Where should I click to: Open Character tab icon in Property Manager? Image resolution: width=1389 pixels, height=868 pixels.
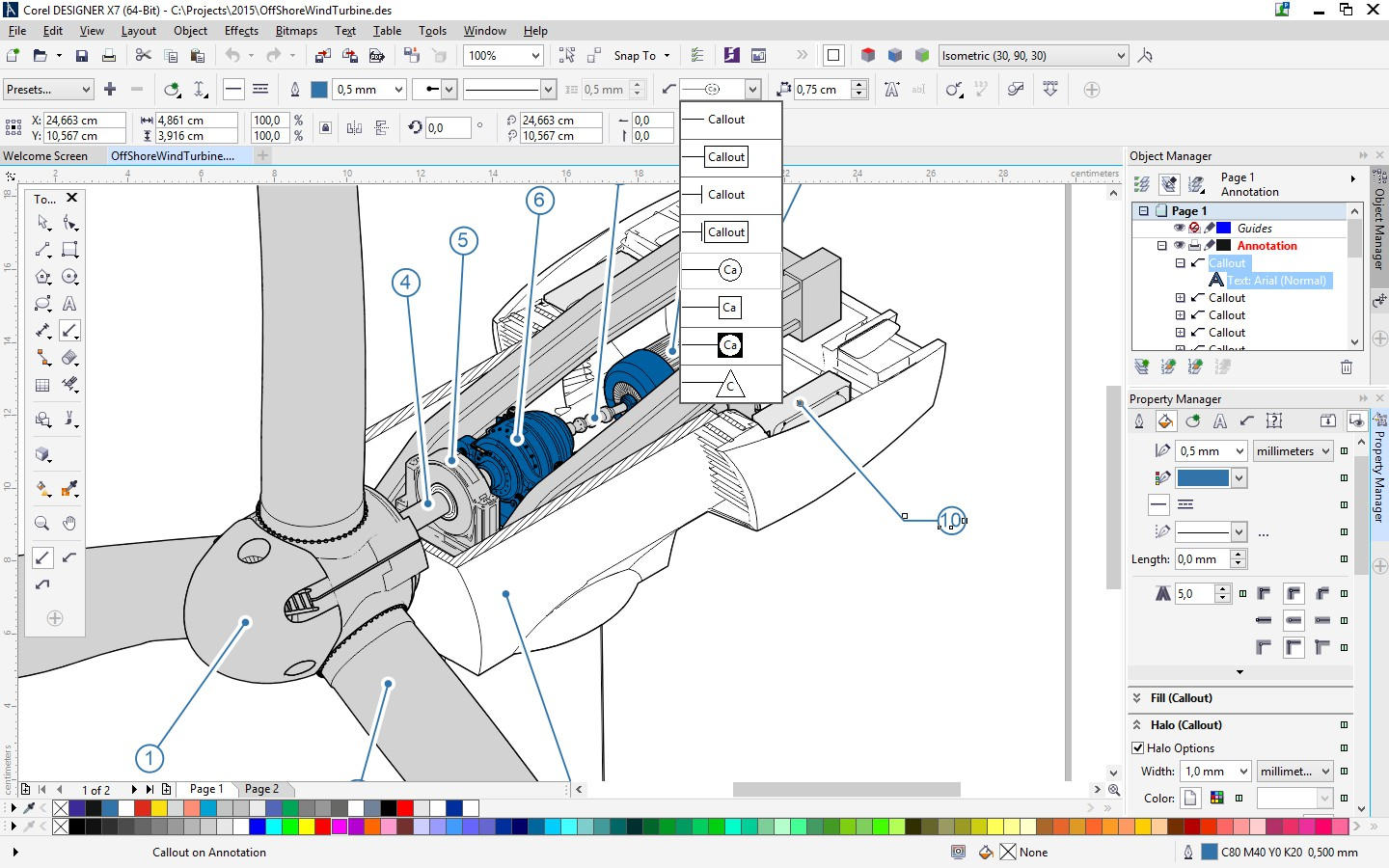tap(1220, 421)
